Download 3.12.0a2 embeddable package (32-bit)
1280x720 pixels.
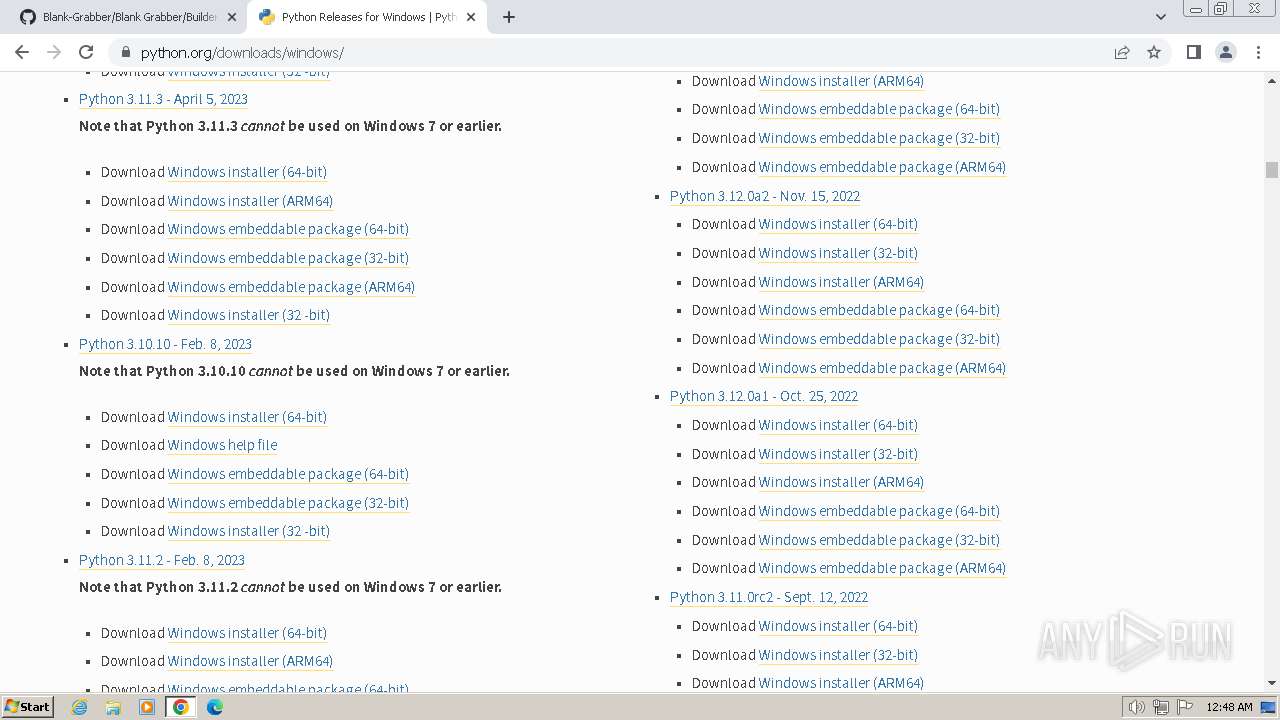879,339
